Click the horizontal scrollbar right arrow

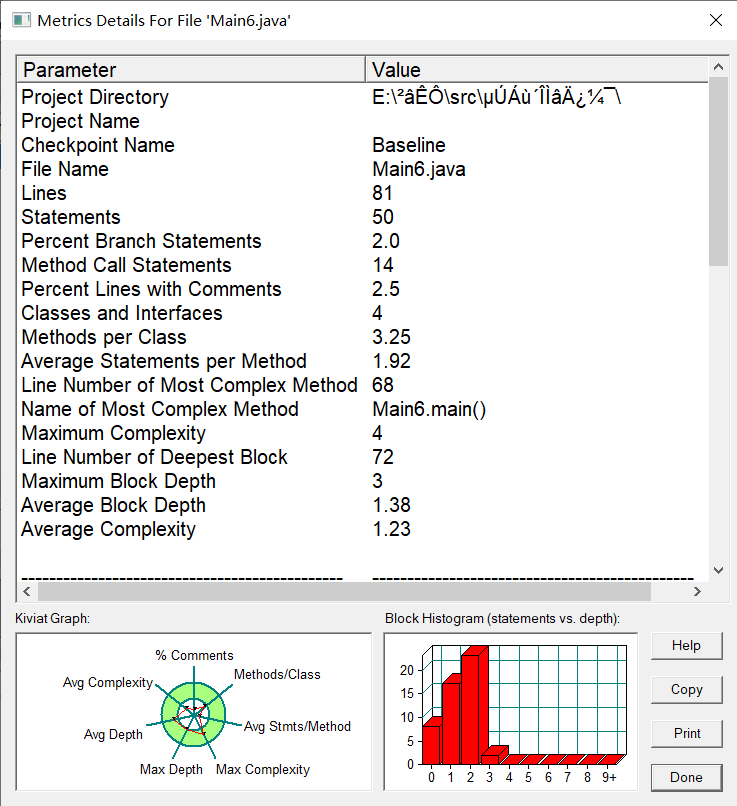click(697, 592)
